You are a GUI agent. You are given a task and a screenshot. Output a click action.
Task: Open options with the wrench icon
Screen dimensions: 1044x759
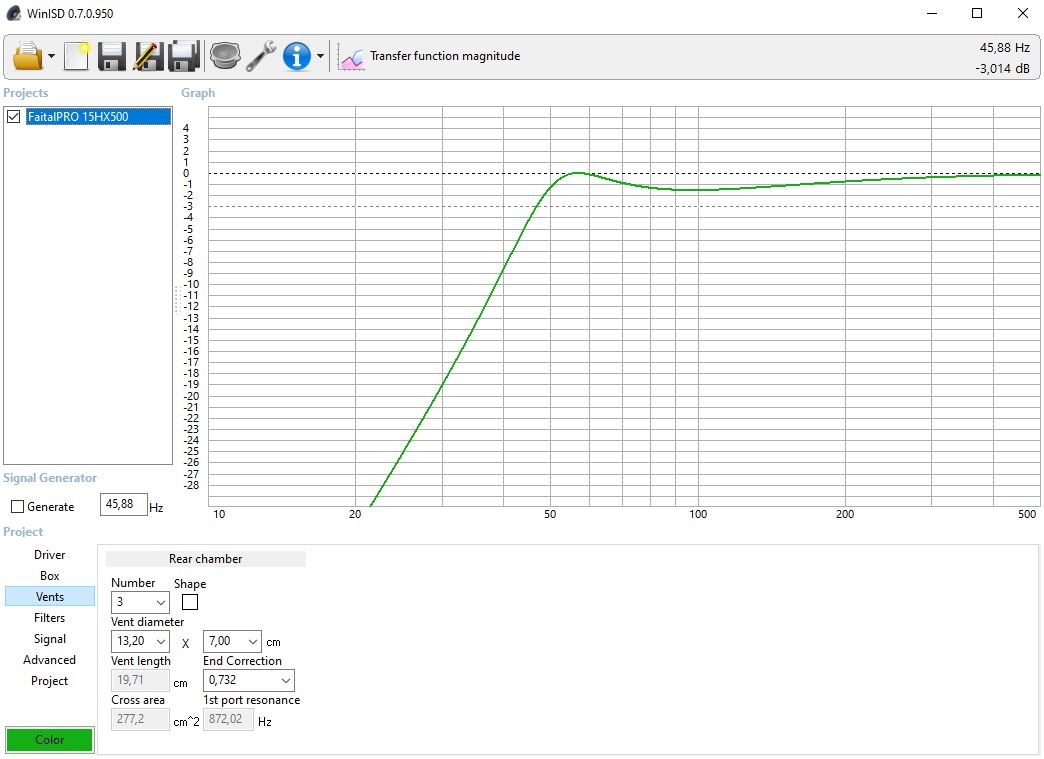point(261,56)
